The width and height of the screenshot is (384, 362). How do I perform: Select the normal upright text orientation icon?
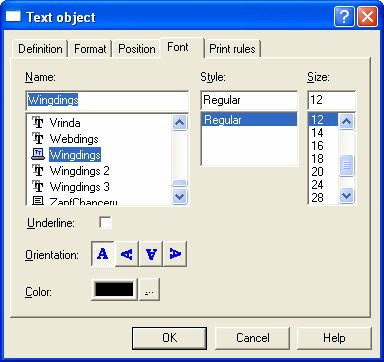click(103, 254)
